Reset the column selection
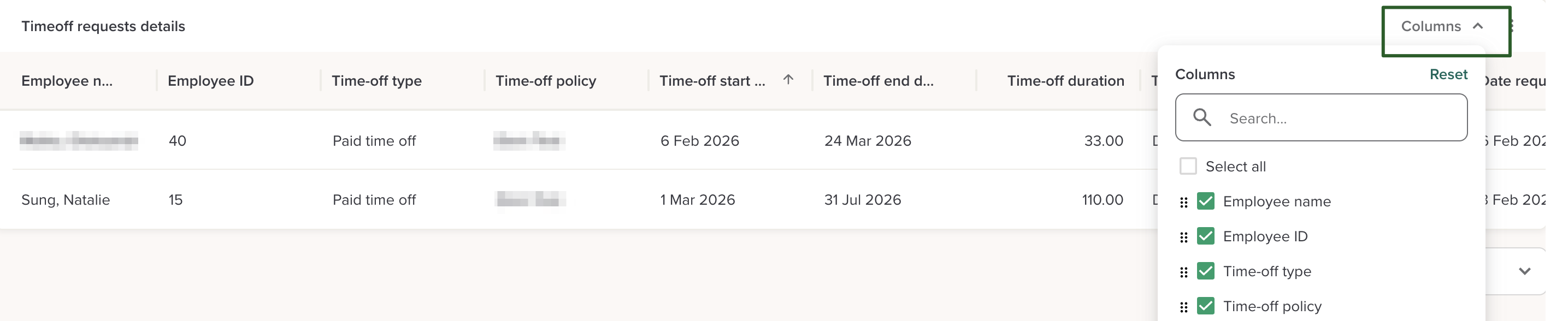 click(1448, 74)
